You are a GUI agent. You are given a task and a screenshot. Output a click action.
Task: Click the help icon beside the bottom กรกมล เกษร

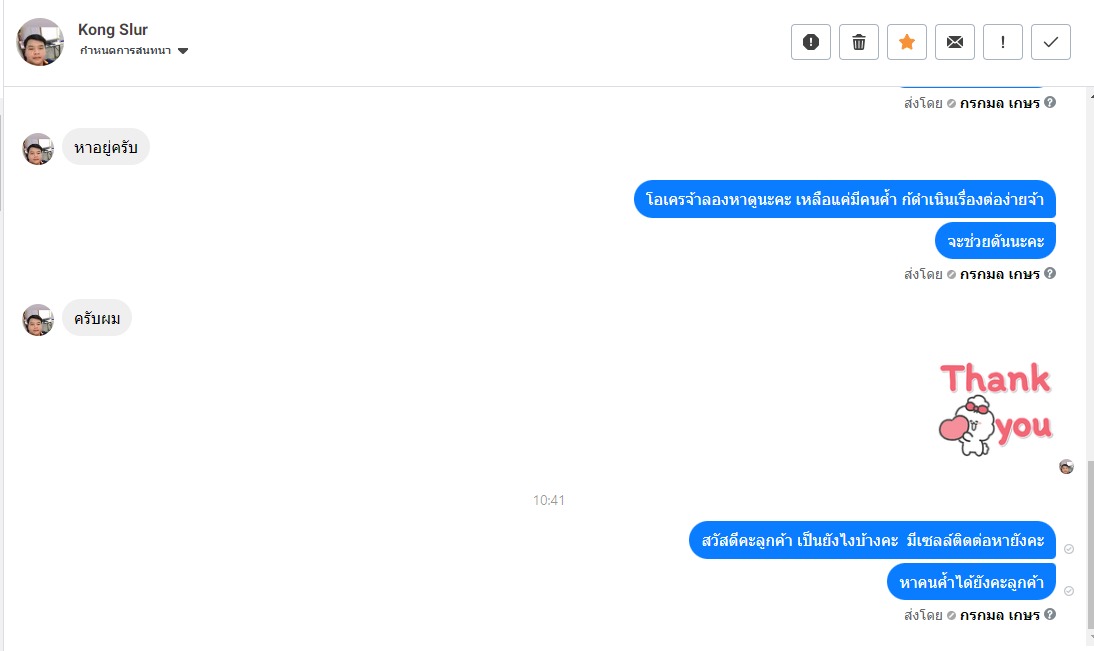pos(1050,615)
